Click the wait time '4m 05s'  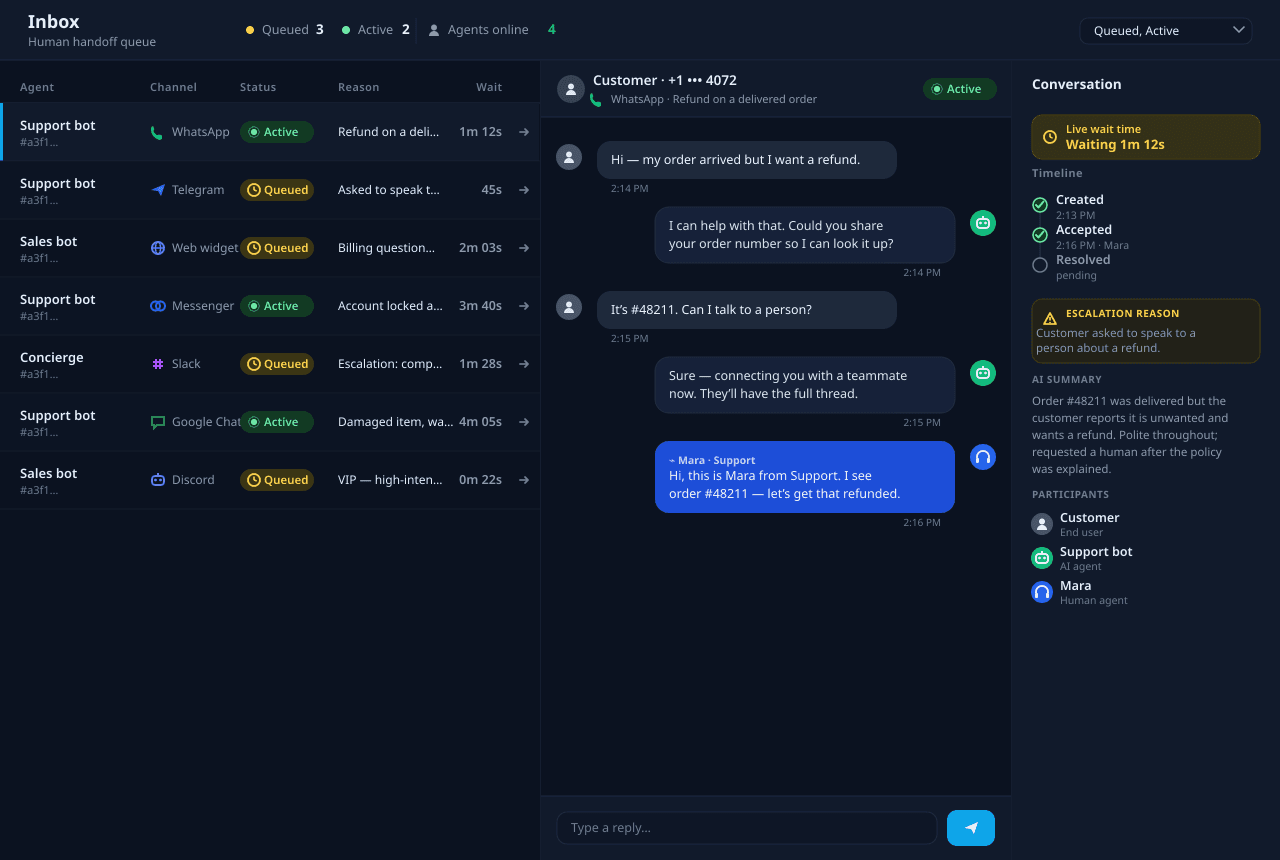click(x=480, y=422)
